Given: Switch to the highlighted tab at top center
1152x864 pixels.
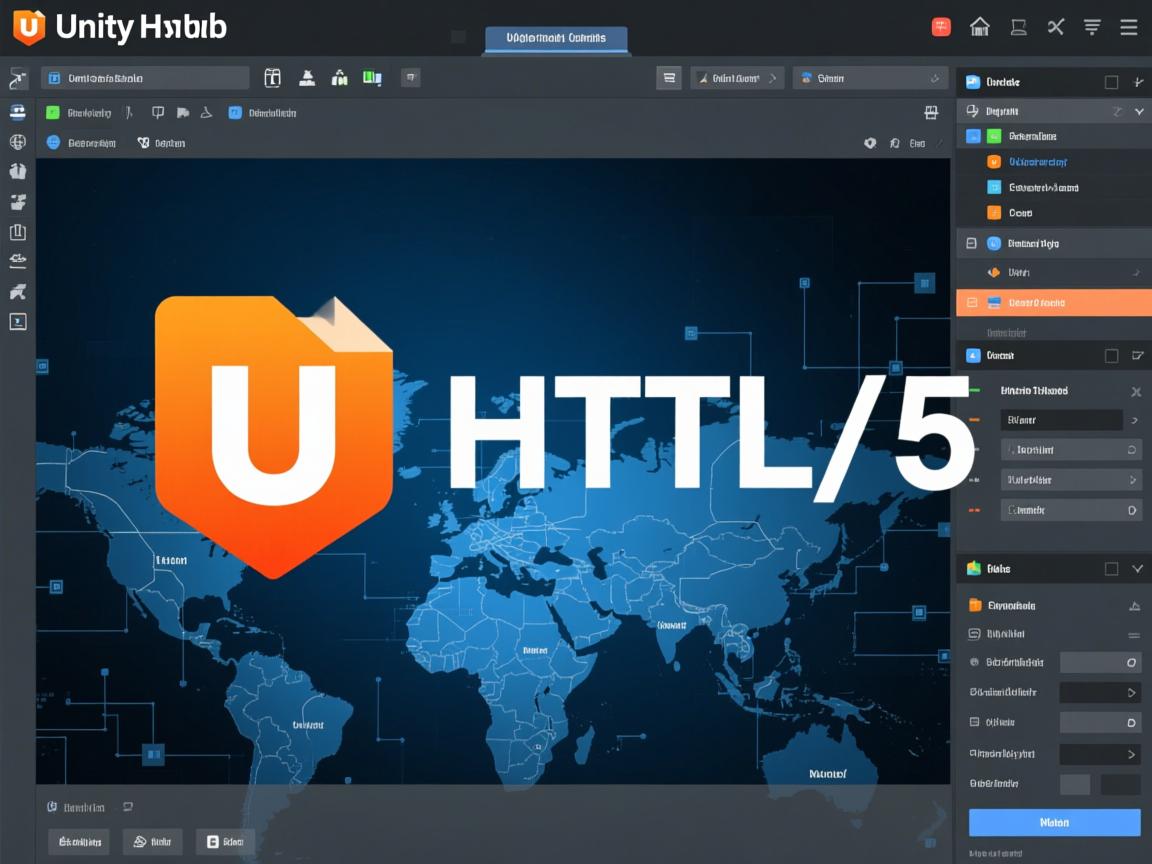Looking at the screenshot, I should tap(556, 38).
